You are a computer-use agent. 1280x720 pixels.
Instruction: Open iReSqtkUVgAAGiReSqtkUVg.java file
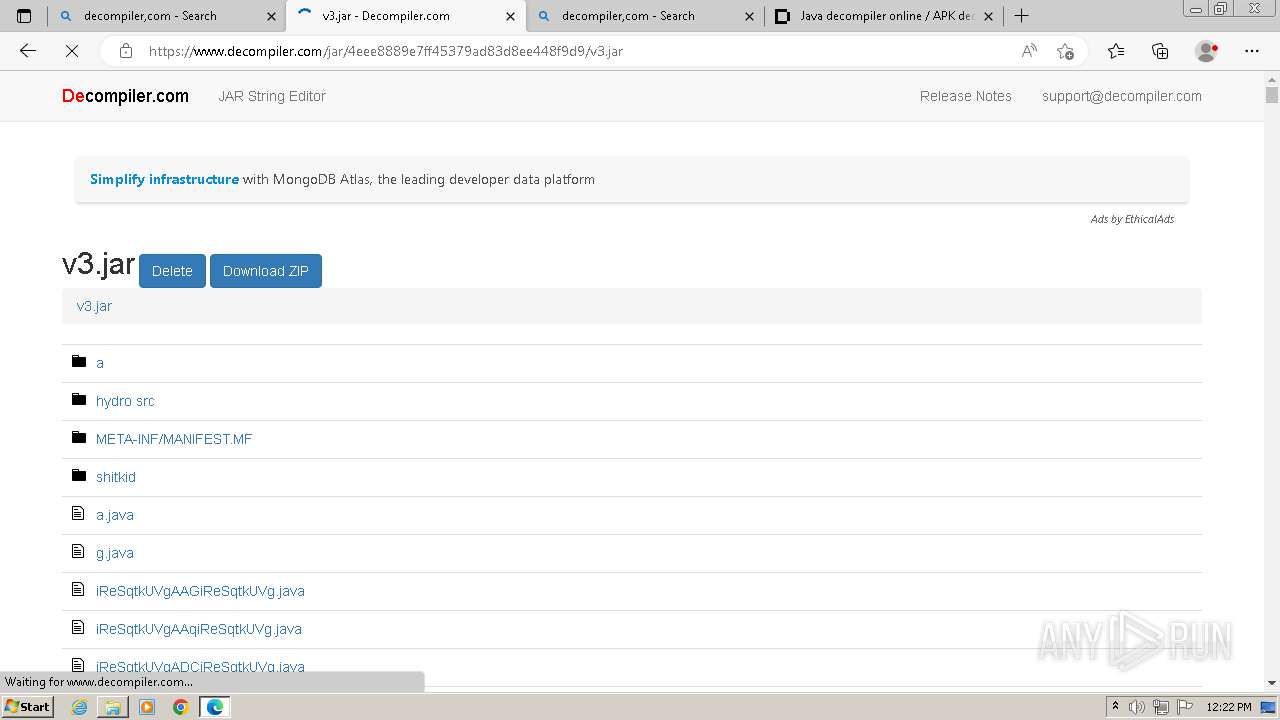(x=200, y=591)
